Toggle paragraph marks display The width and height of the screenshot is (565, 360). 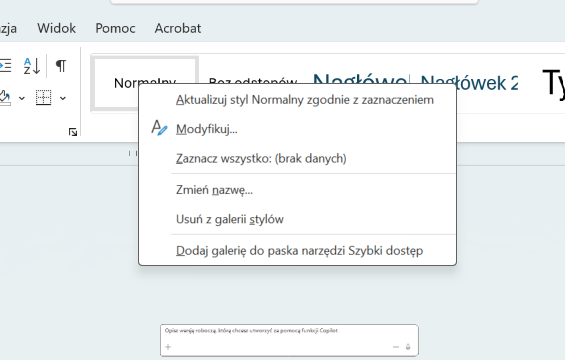(61, 66)
